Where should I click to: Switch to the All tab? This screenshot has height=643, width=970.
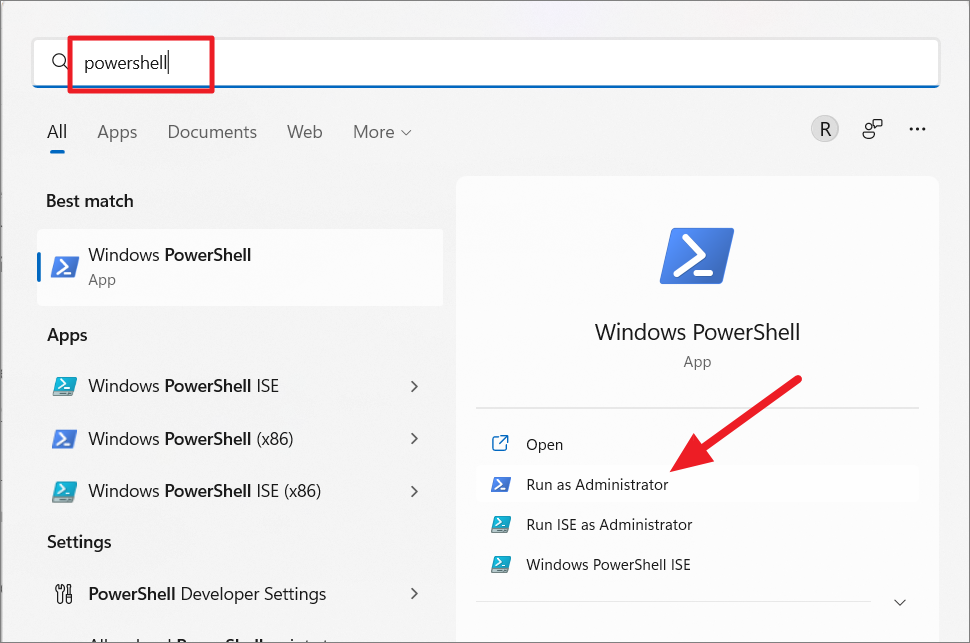click(57, 132)
